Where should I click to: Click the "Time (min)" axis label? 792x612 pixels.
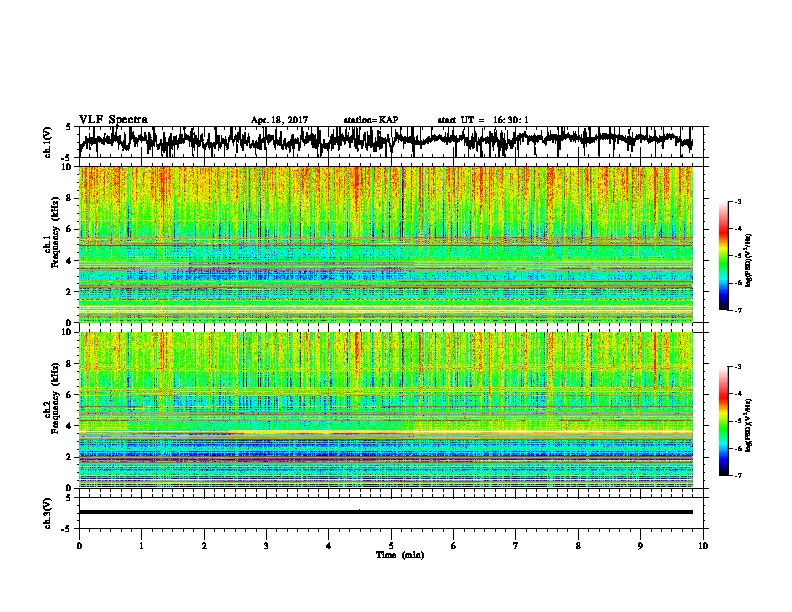[x=400, y=555]
